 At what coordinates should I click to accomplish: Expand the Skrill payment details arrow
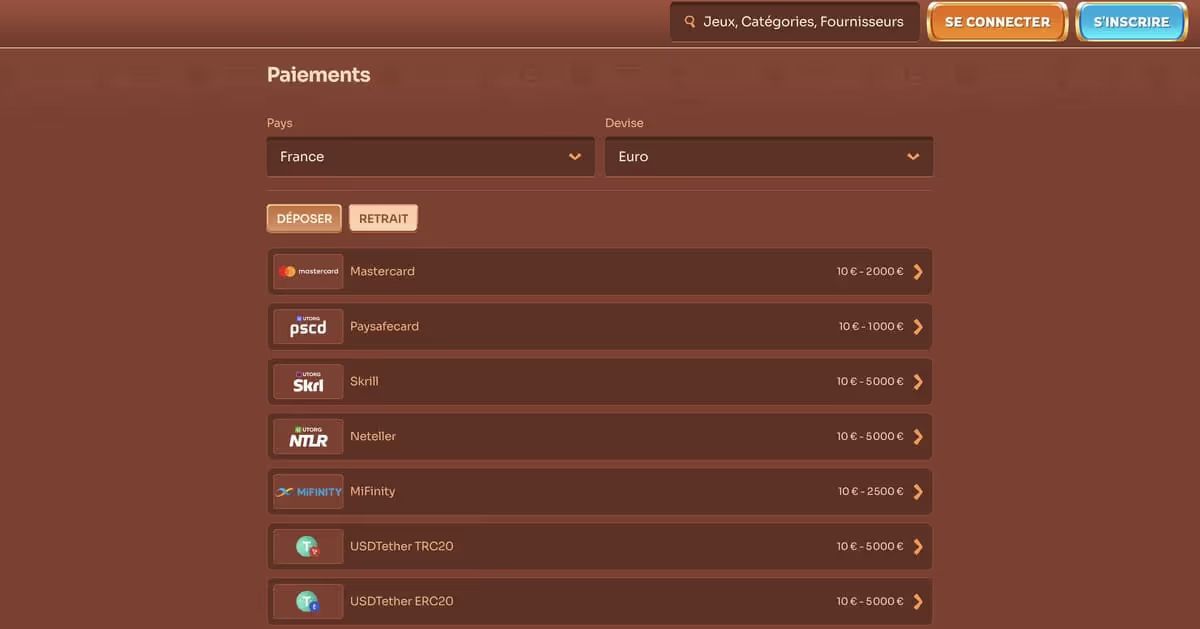tap(918, 381)
